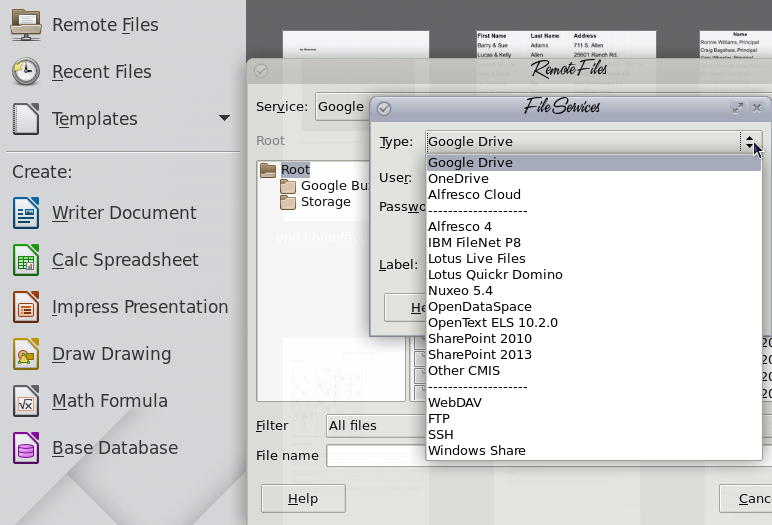Create a new Writer Document
Viewport: 772px width, 525px height.
click(124, 213)
